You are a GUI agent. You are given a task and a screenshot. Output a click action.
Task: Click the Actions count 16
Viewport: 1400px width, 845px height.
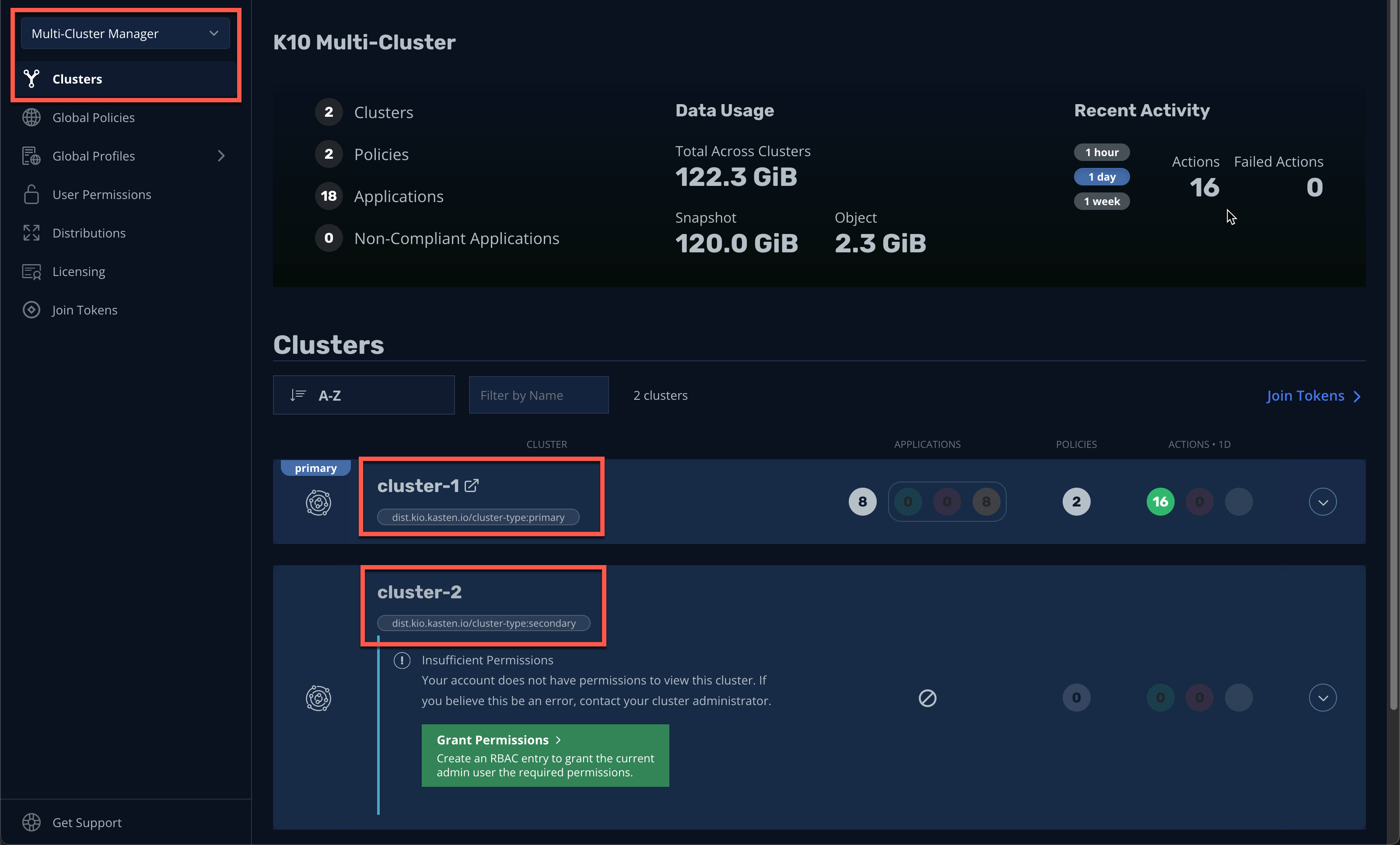tap(1204, 187)
